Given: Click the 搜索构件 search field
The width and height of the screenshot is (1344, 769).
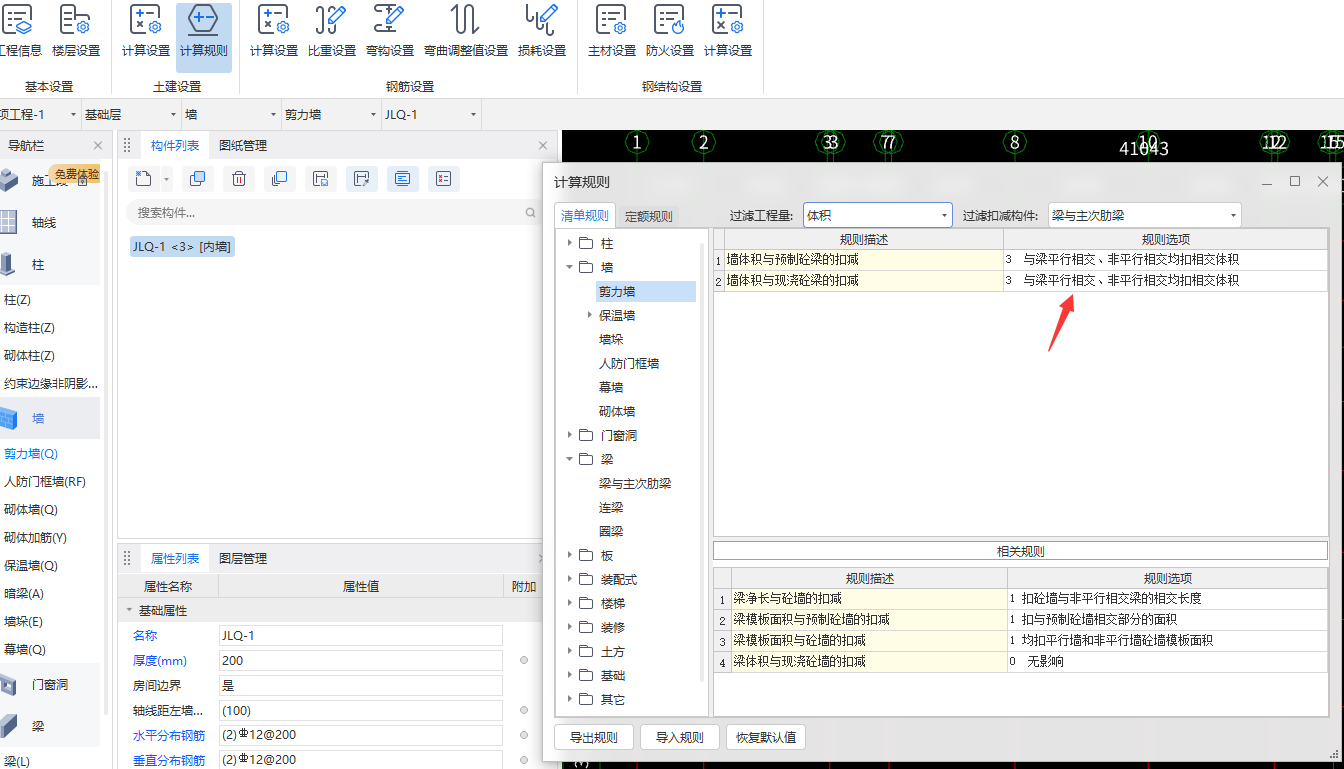Looking at the screenshot, I should pyautogui.click(x=332, y=213).
